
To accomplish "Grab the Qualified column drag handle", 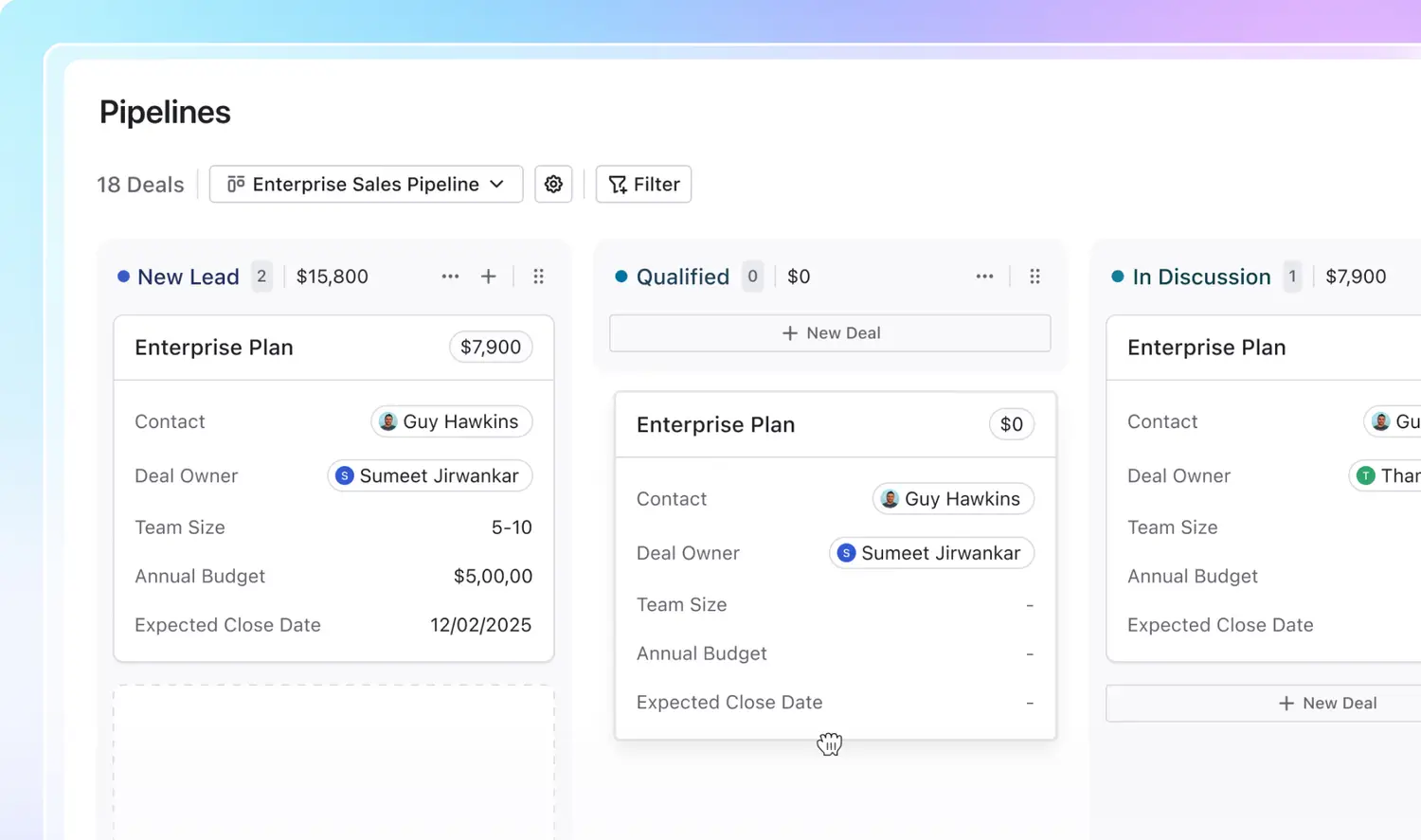I will click(1034, 277).
